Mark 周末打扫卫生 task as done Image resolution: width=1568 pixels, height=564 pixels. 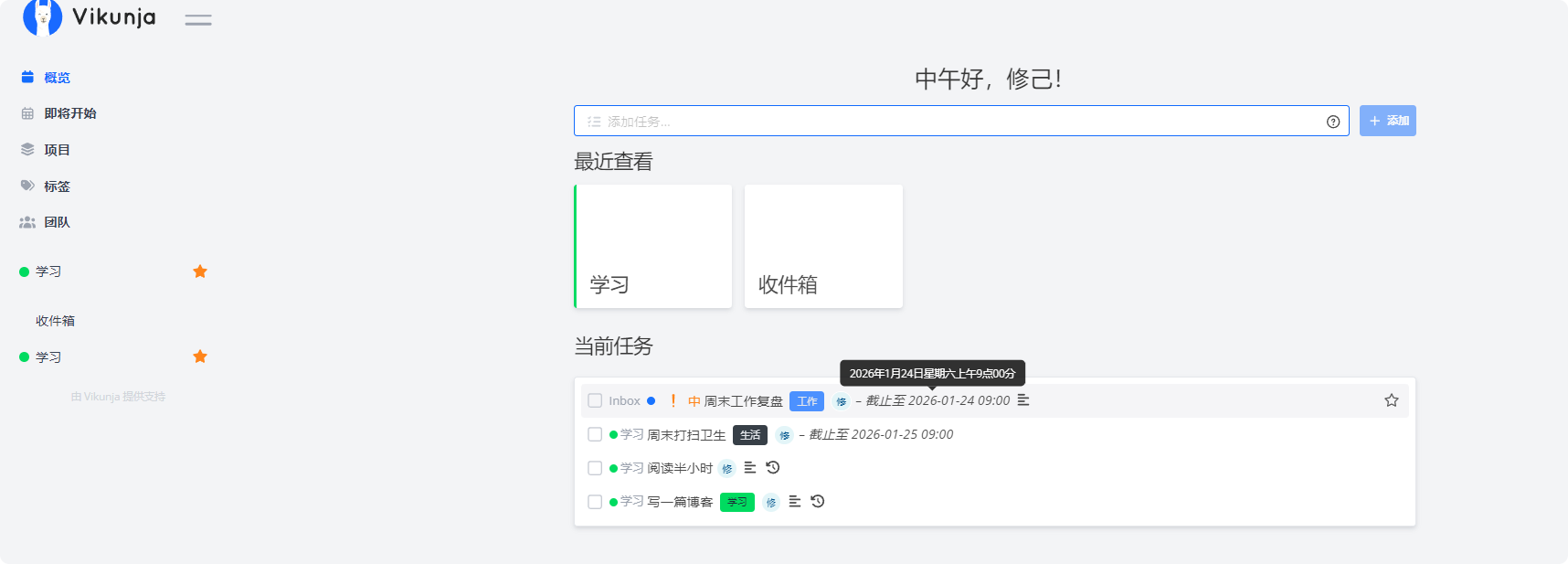coord(595,434)
